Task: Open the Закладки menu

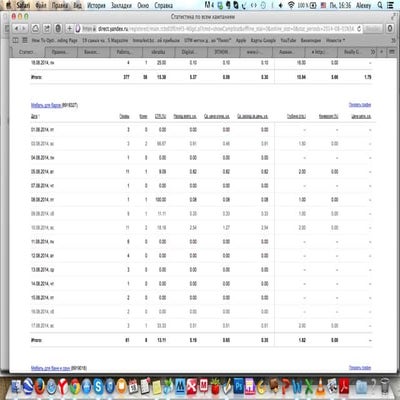Action: pyautogui.click(x=121, y=5)
